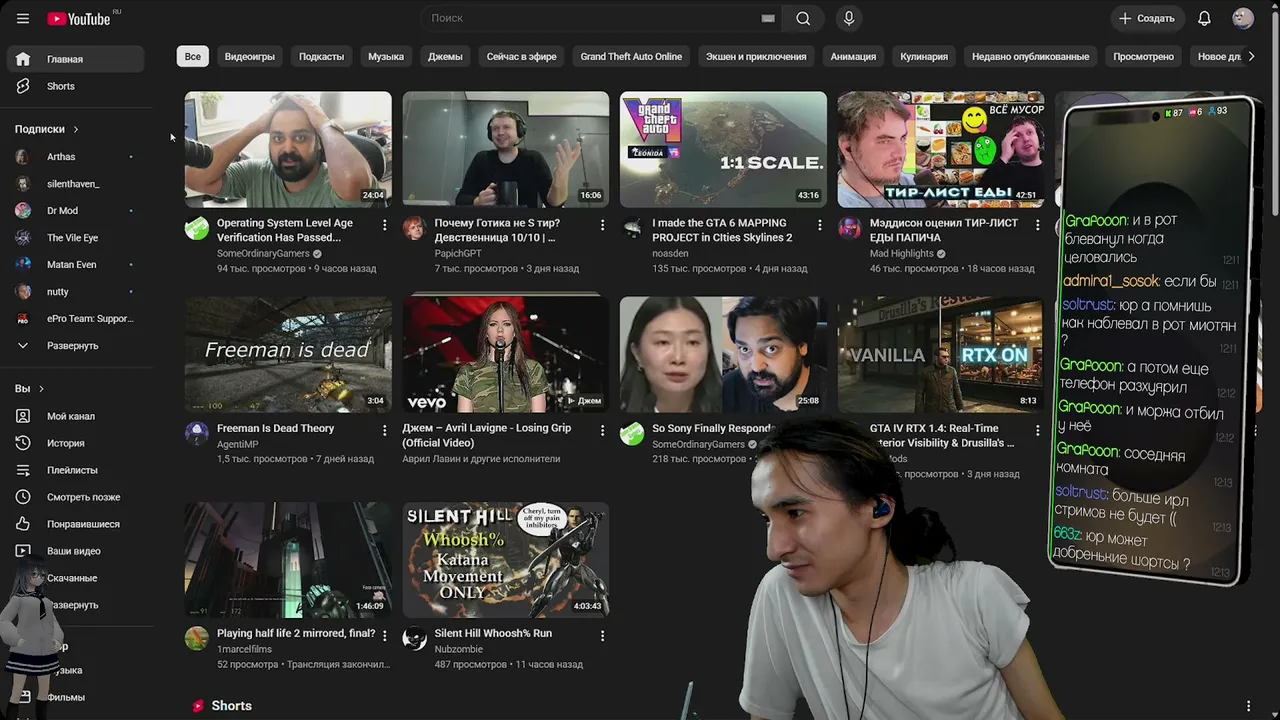The height and width of the screenshot is (720, 1280).
Task: Select the Сейчас в эфире chip
Action: pyautogui.click(x=522, y=57)
